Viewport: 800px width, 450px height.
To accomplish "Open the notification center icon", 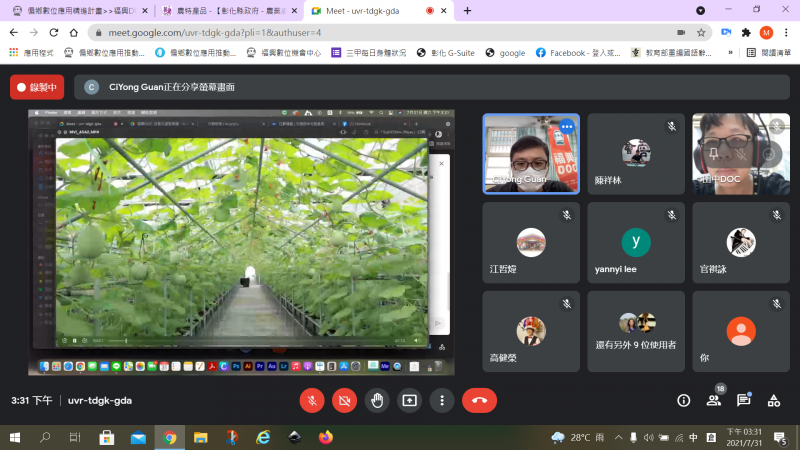I will [780, 437].
